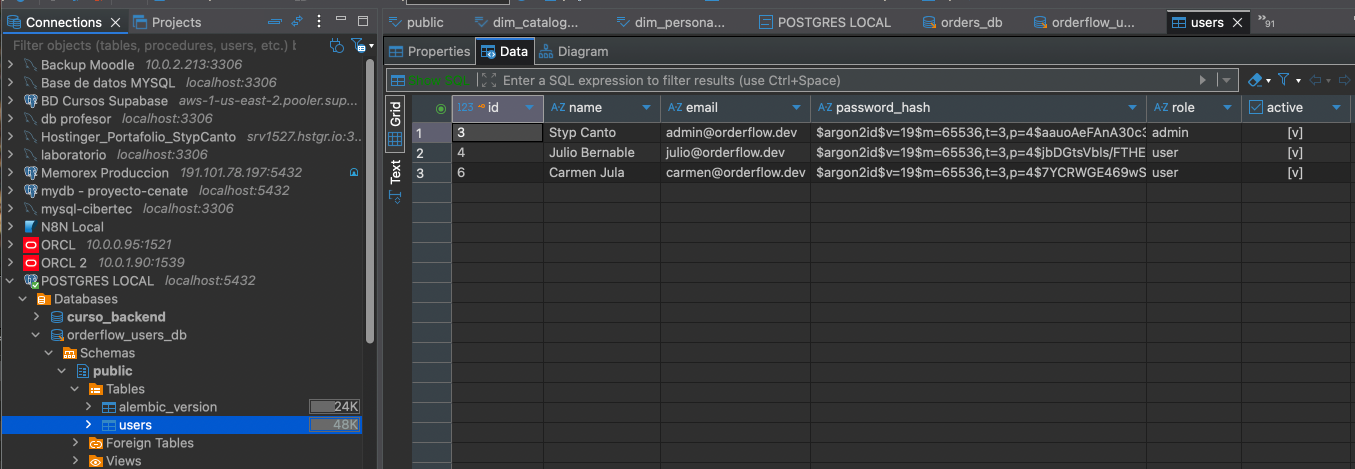The width and height of the screenshot is (1355, 469).
Task: Click the mysql-cibertec dolphin icon
Action: pyautogui.click(x=30, y=209)
